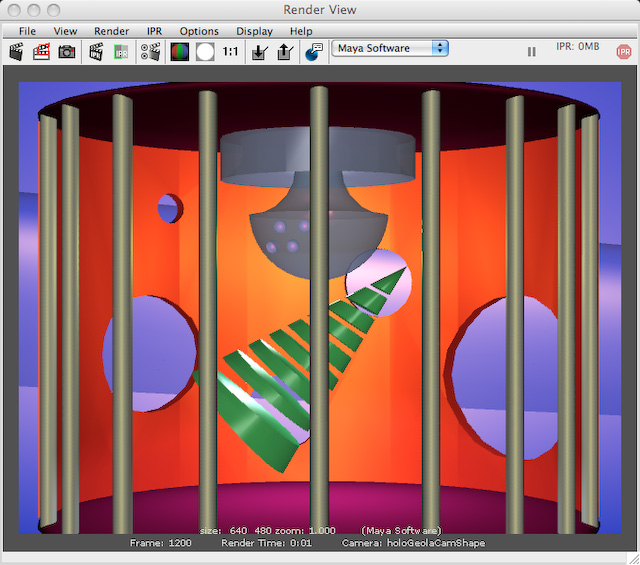The height and width of the screenshot is (565, 640).
Task: Pause IPR tuning
Action: point(531,51)
